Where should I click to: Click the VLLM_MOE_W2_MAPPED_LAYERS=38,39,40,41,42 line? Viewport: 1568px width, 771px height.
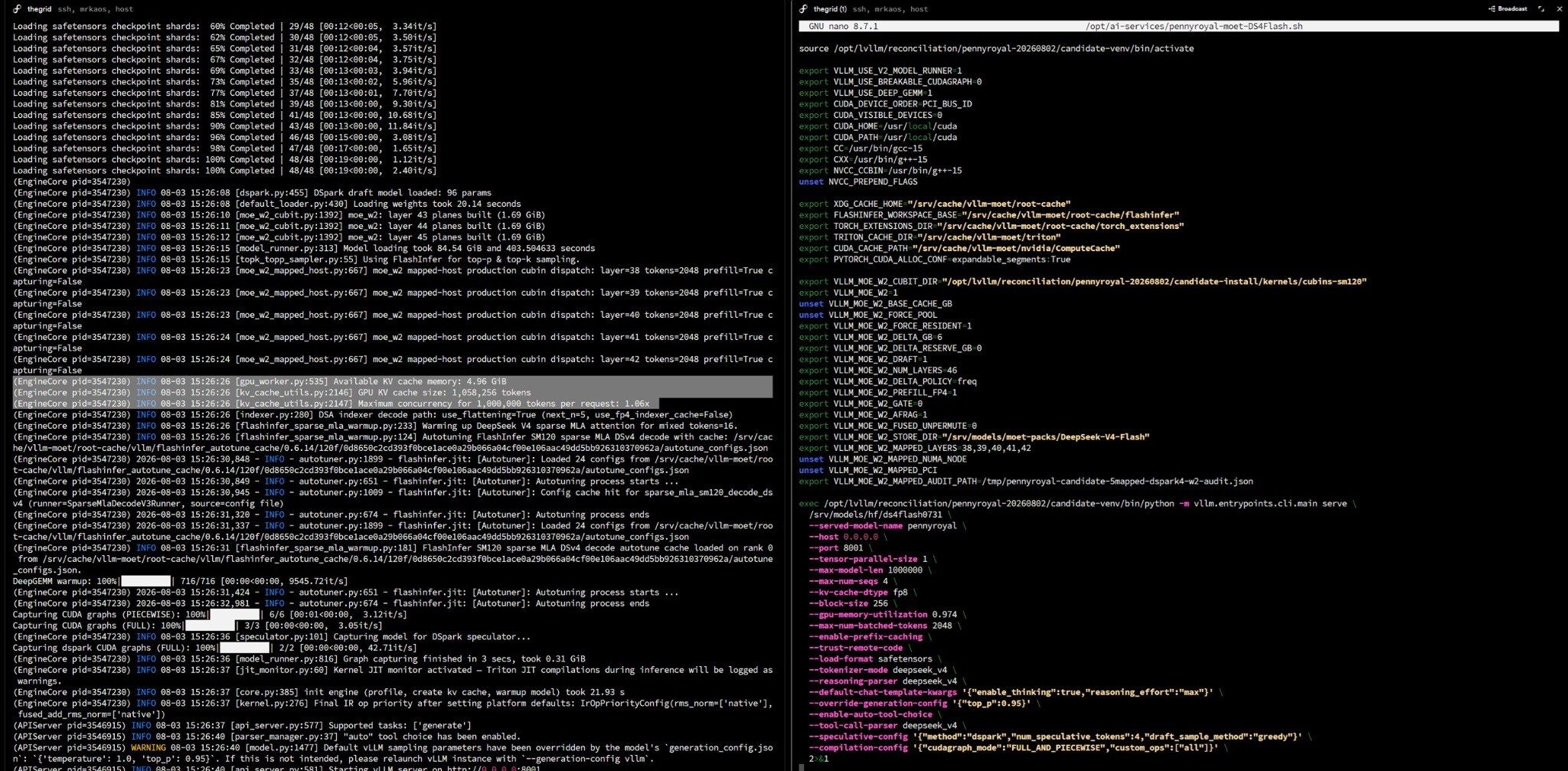[x=915, y=448]
